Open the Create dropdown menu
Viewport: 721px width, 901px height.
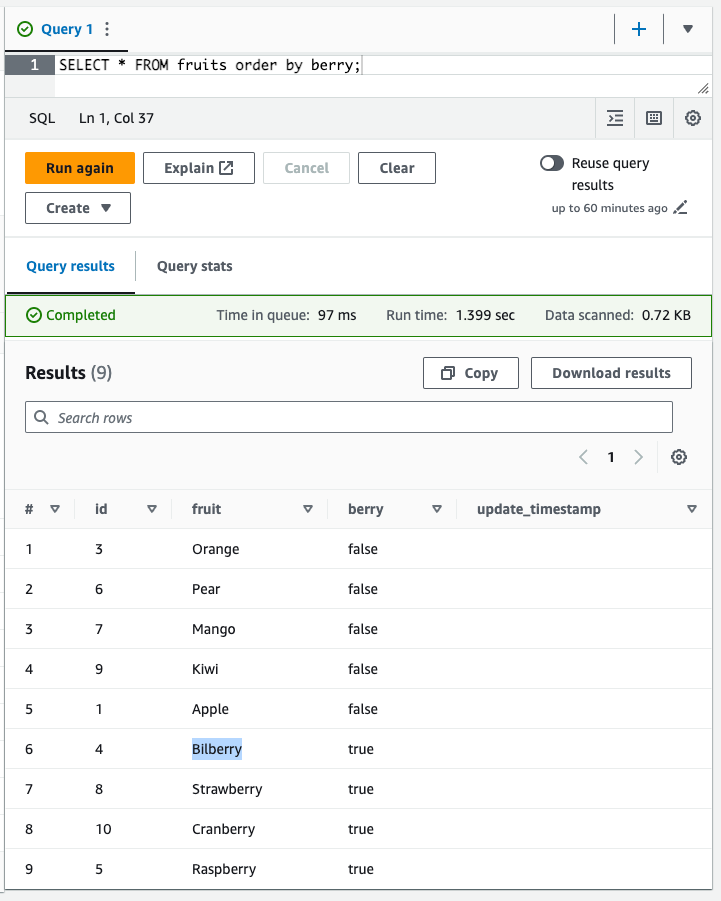[78, 208]
